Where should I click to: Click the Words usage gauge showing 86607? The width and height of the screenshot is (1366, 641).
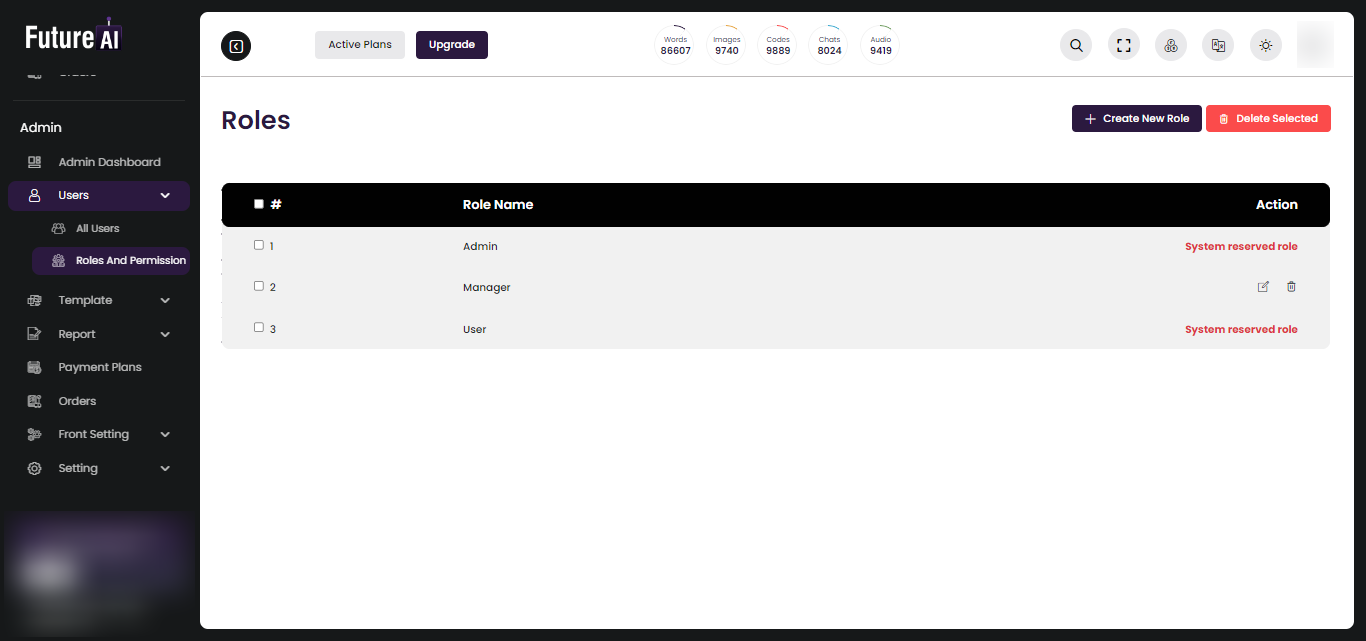[x=675, y=44]
